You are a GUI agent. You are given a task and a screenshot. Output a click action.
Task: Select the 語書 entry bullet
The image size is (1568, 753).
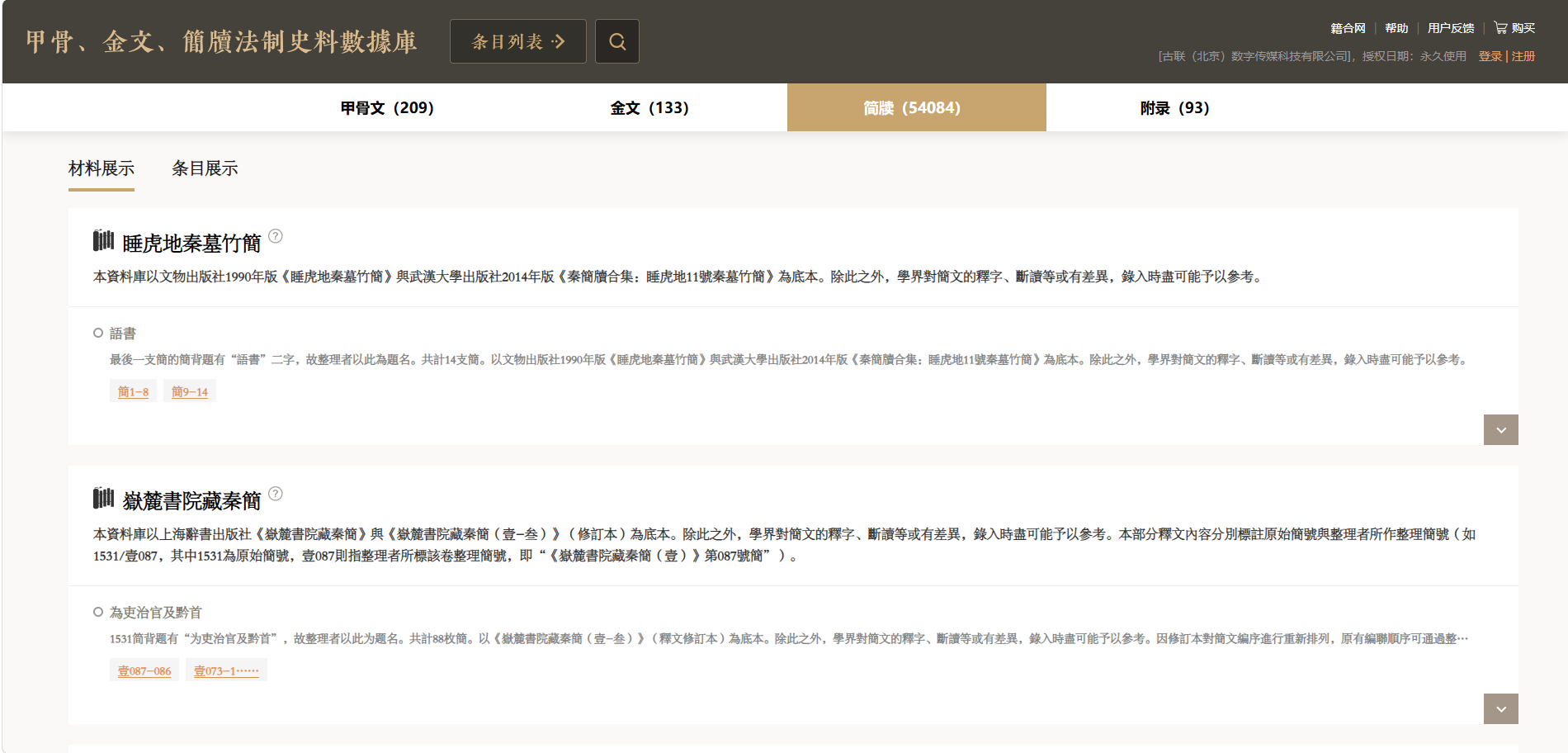pyautogui.click(x=98, y=333)
